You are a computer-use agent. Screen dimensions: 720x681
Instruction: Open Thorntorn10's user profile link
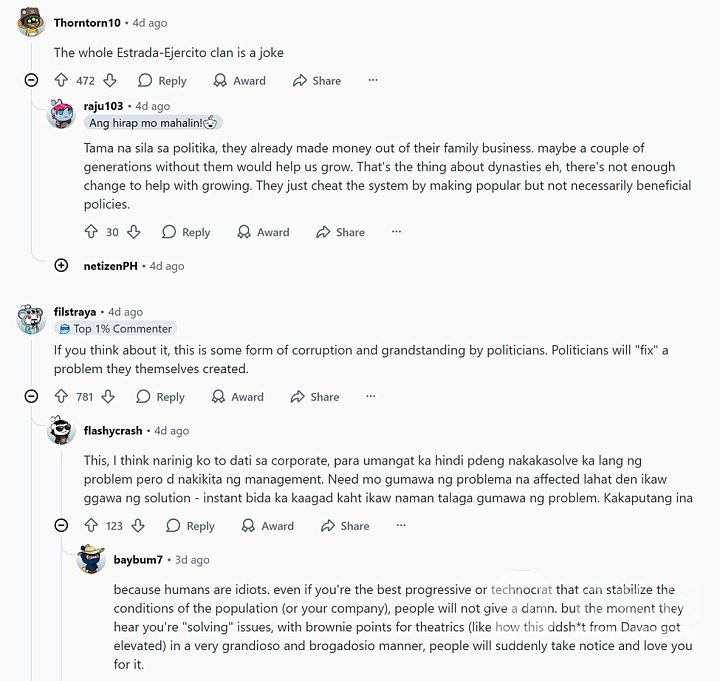click(x=87, y=23)
